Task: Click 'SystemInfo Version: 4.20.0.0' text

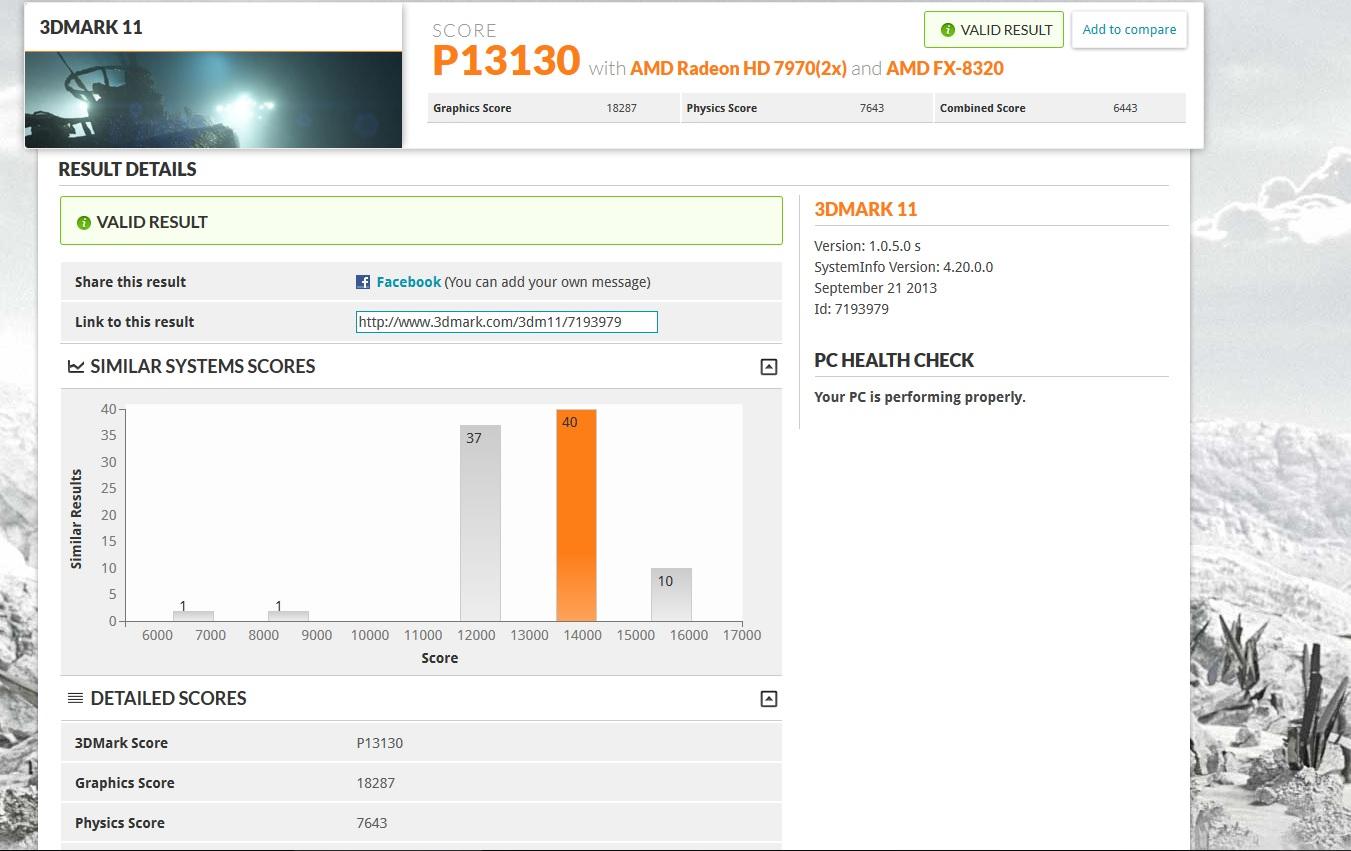Action: 903,267
